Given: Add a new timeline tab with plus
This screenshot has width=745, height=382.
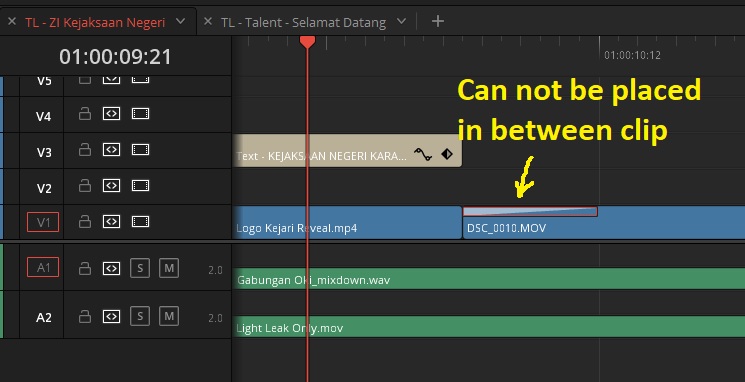Looking at the screenshot, I should tap(438, 21).
